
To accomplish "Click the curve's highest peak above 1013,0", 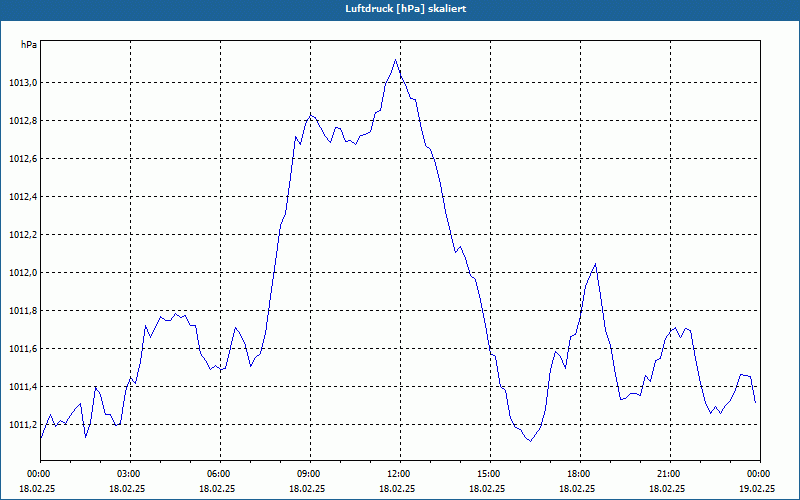I will [395, 60].
